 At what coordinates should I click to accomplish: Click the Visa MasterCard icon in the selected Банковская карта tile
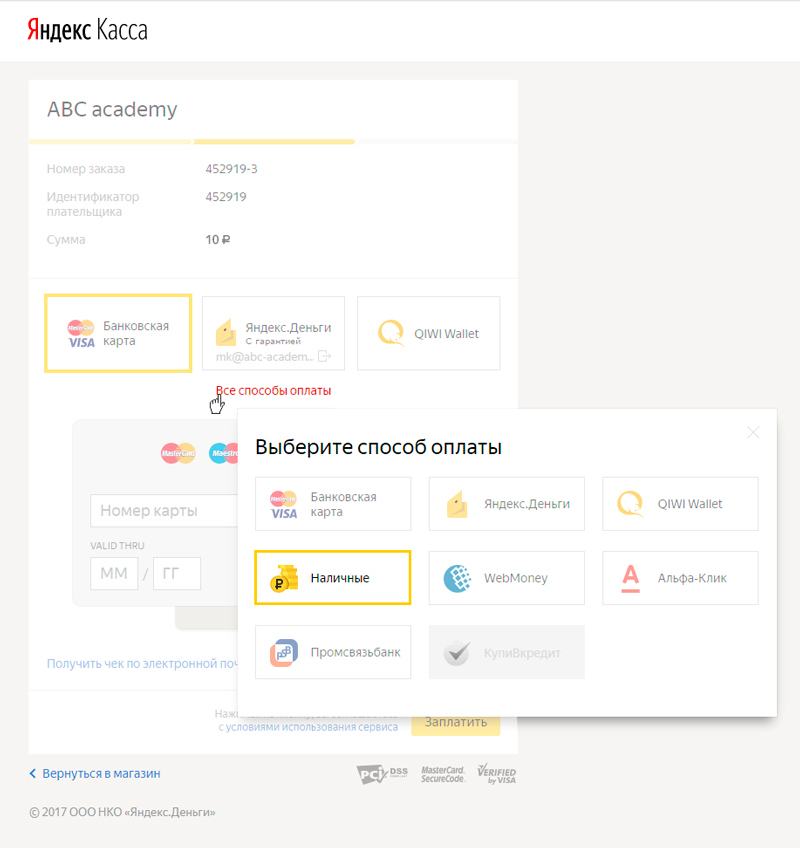point(81,334)
